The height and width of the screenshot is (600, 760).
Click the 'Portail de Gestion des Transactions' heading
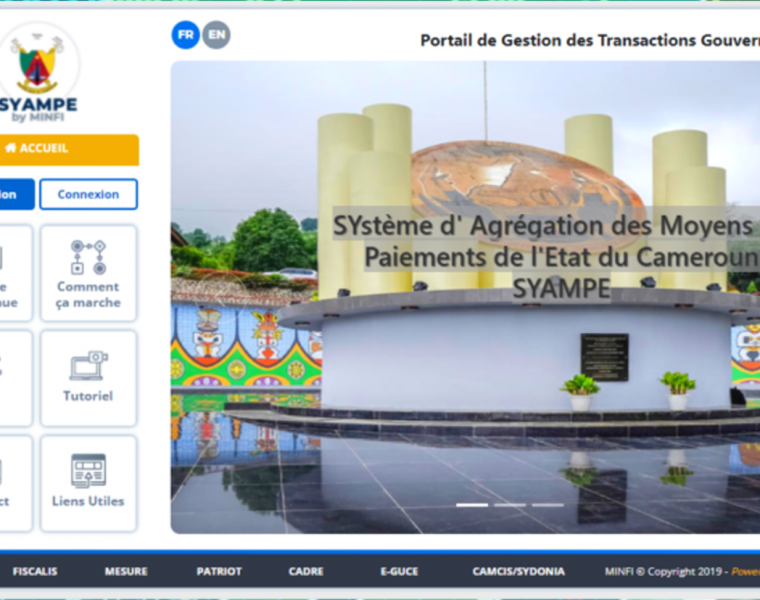tap(590, 40)
